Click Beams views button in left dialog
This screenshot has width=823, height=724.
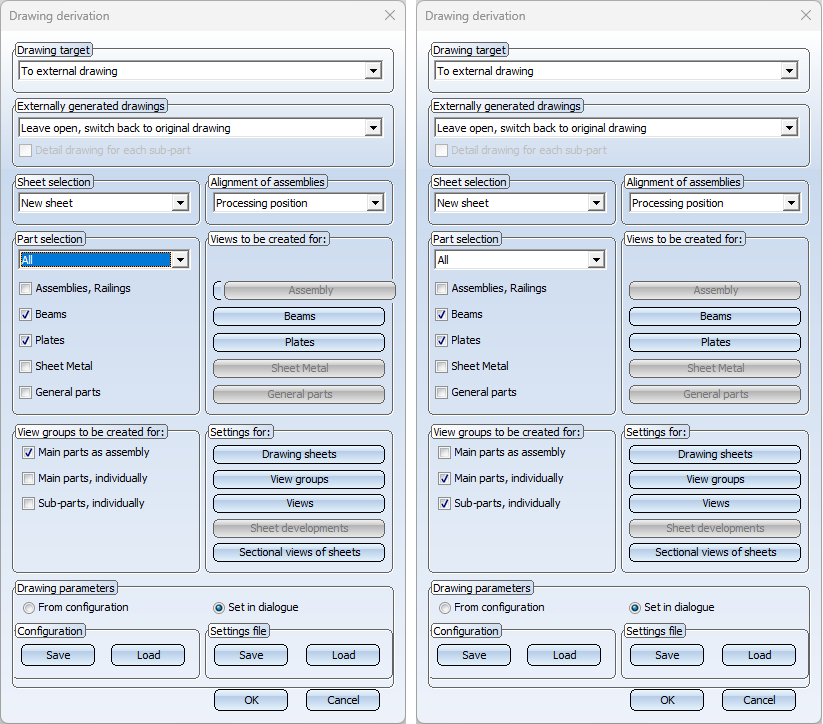pos(299,316)
